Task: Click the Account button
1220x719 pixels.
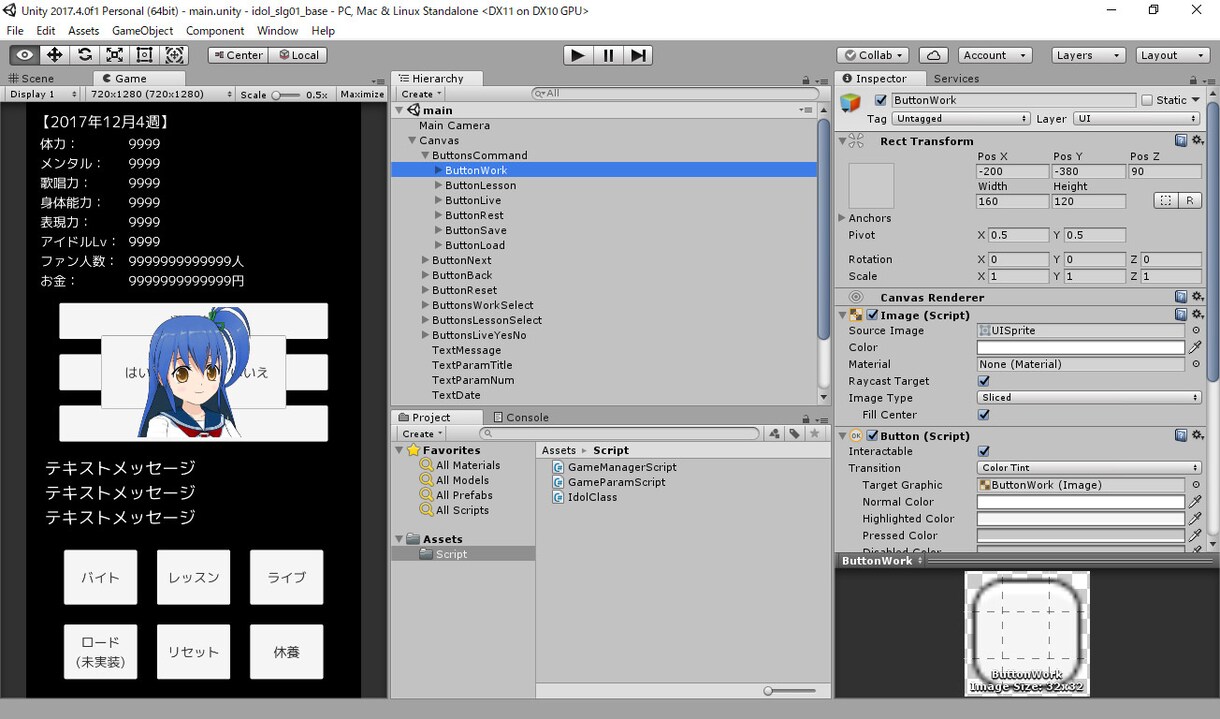Action: click(x=994, y=55)
